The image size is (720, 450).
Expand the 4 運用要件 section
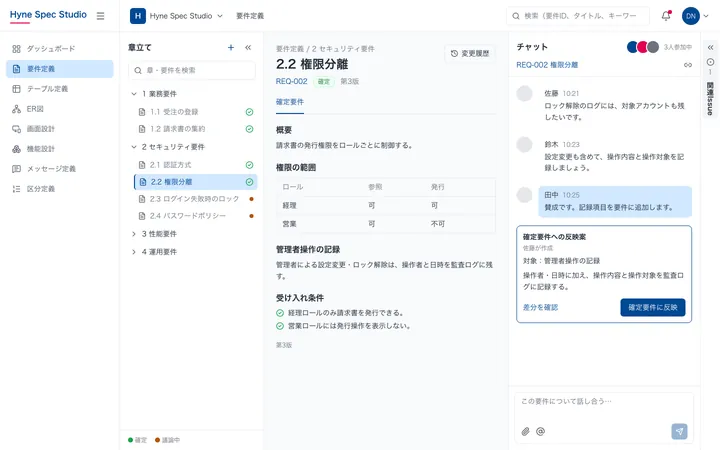pyautogui.click(x=134, y=252)
